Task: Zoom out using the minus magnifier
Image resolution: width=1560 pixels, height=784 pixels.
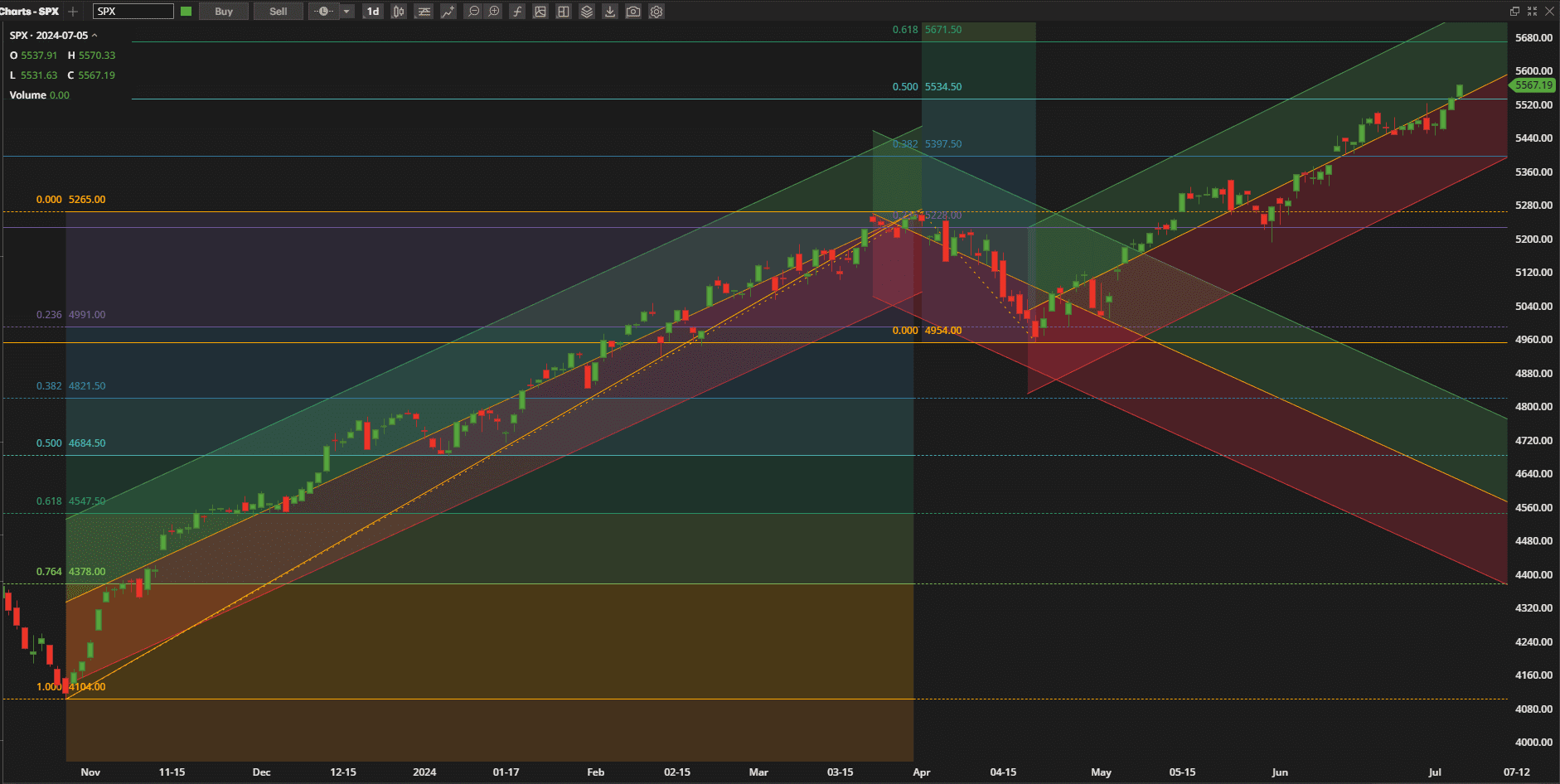Action: click(x=473, y=12)
